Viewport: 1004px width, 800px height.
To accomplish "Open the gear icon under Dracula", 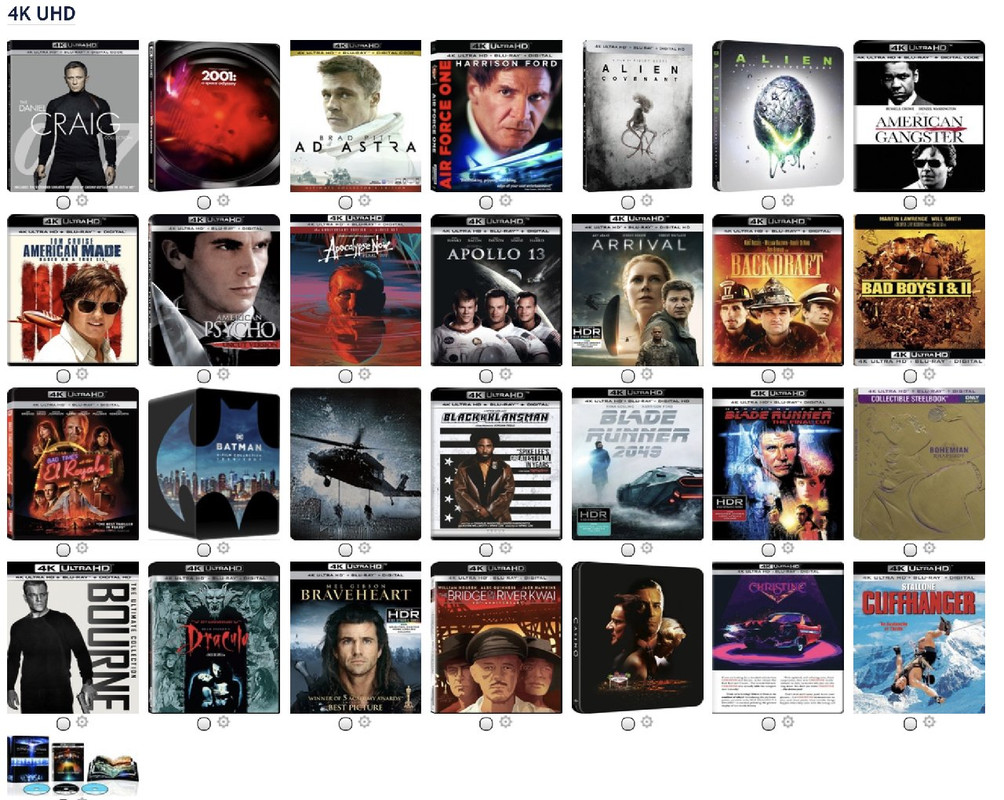I will 223,722.
